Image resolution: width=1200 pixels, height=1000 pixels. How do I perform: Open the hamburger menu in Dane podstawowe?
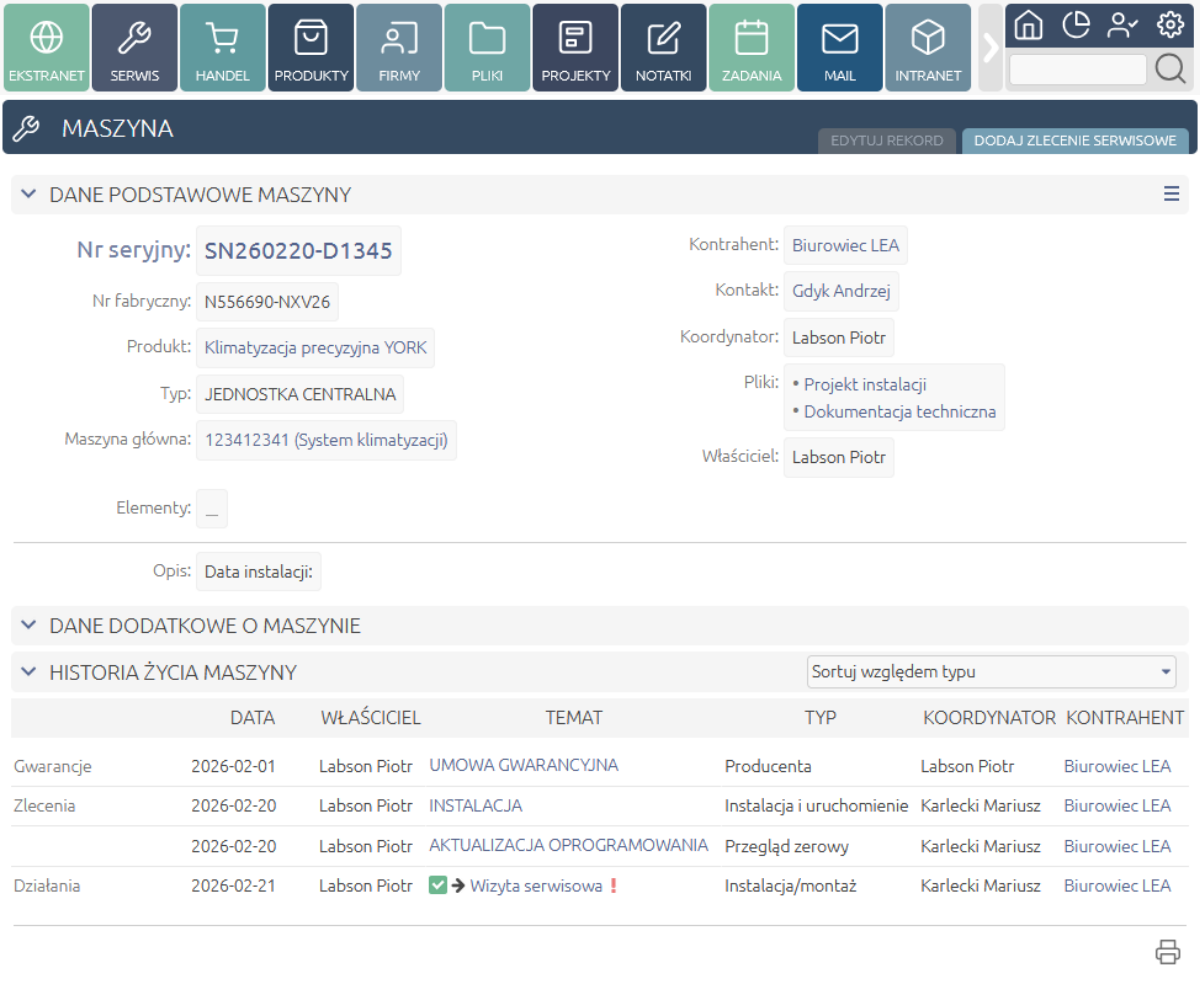click(1171, 194)
